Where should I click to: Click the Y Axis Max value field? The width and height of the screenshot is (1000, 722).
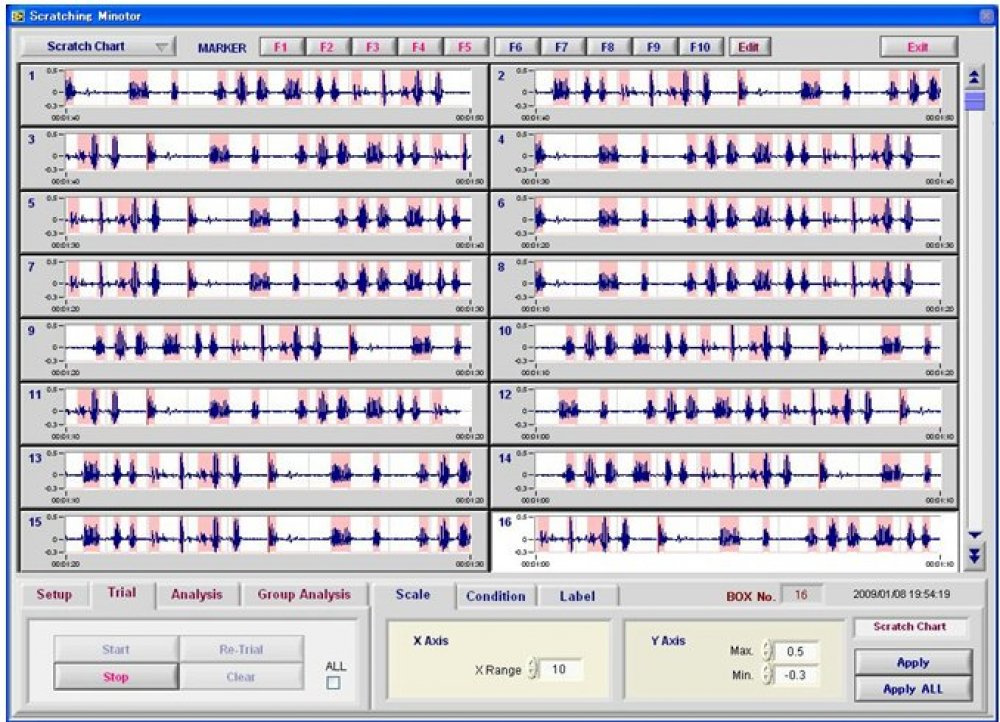click(x=797, y=651)
